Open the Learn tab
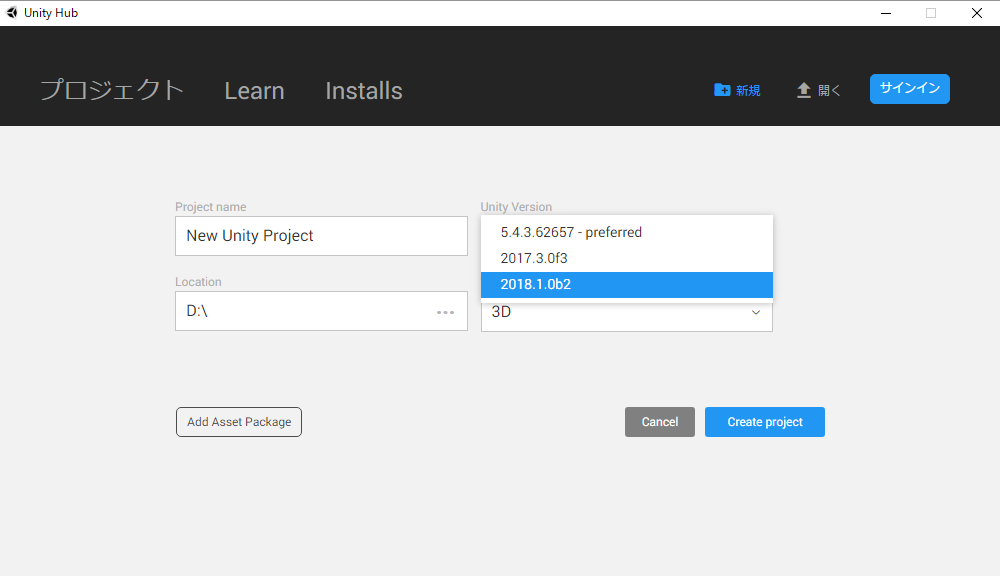Viewport: 1000px width, 576px height. [254, 91]
